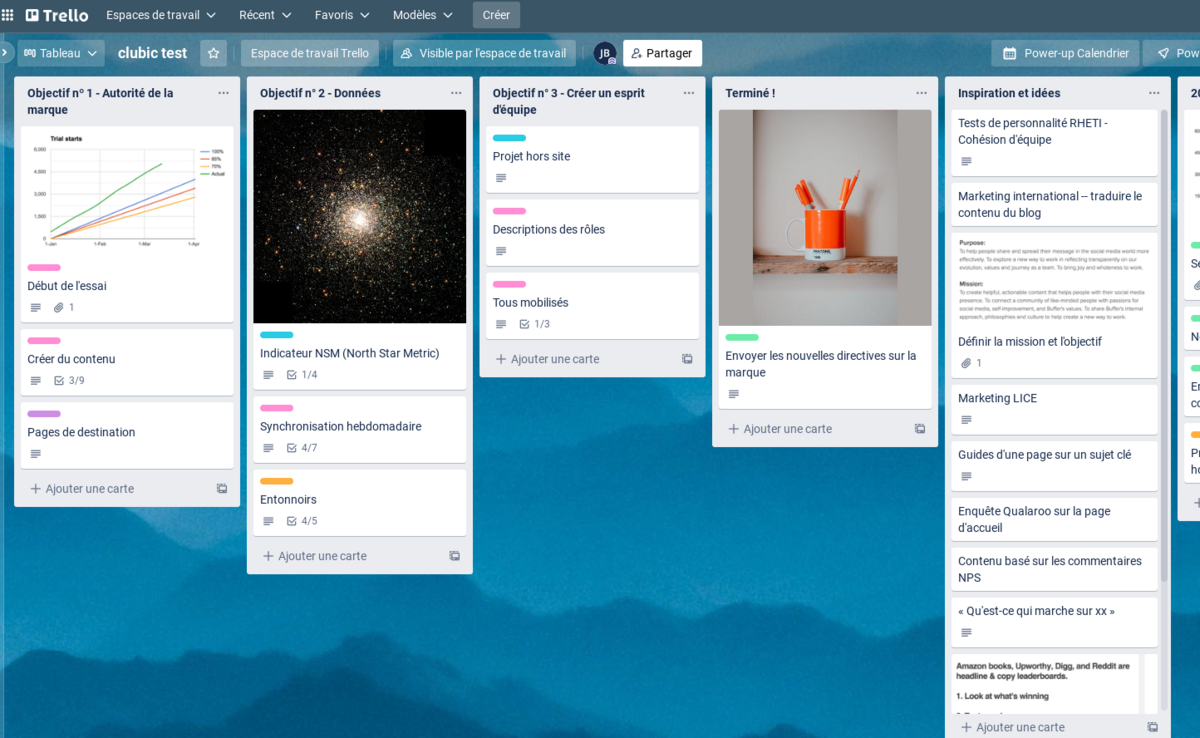Image resolution: width=1200 pixels, height=738 pixels.
Task: Open Espaces de travail dropdown menu
Action: coord(161,15)
